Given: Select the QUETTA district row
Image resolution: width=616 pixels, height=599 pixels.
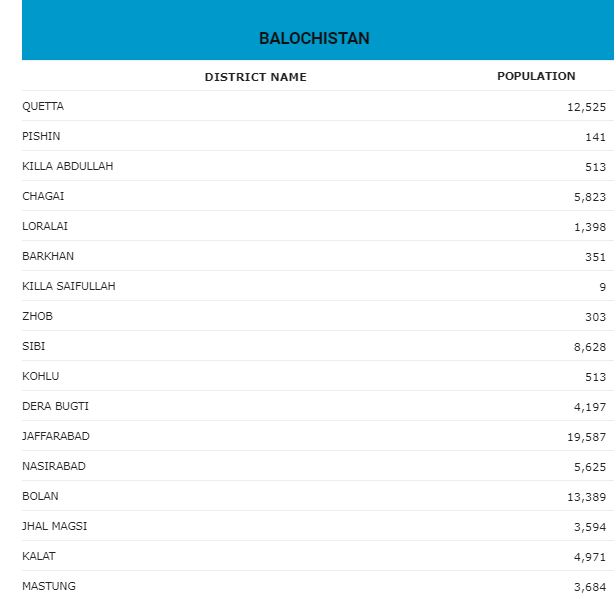Looking at the screenshot, I should [x=43, y=106].
